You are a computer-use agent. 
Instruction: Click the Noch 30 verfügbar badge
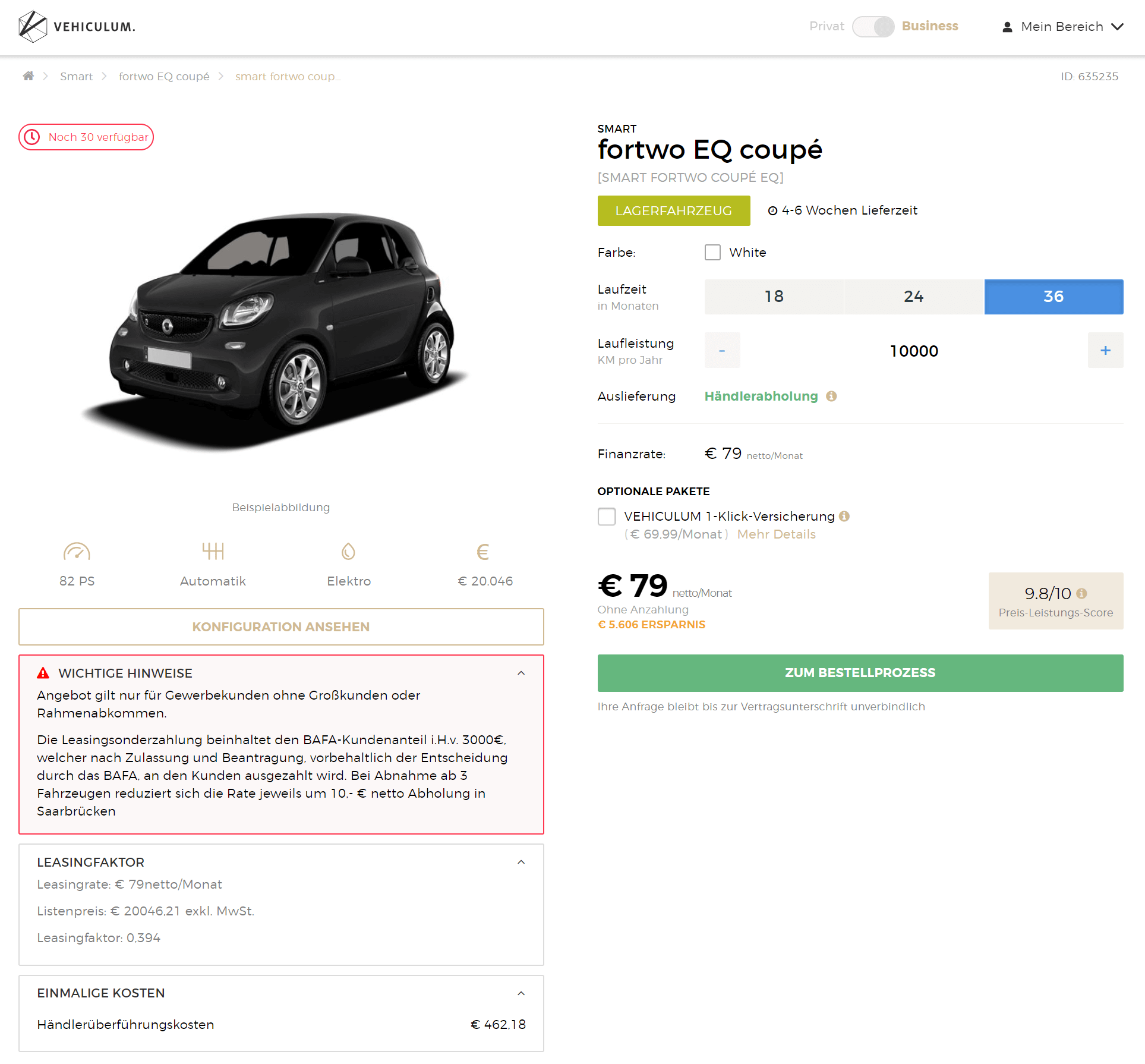[x=86, y=137]
